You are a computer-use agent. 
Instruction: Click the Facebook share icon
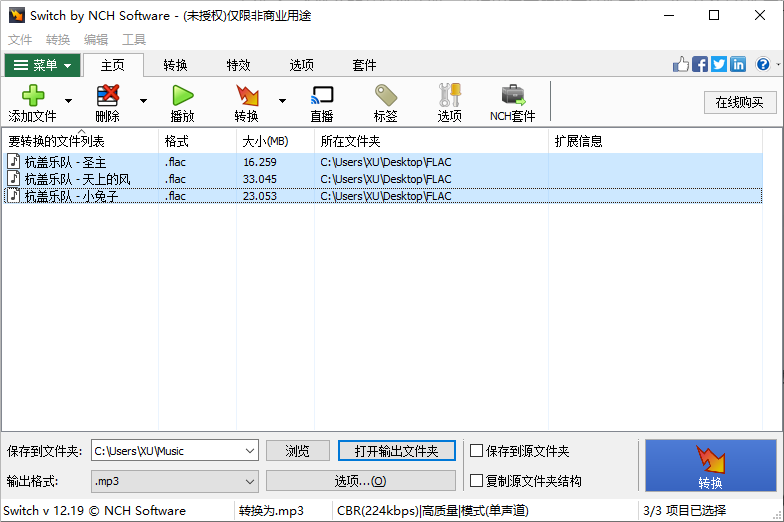point(700,64)
